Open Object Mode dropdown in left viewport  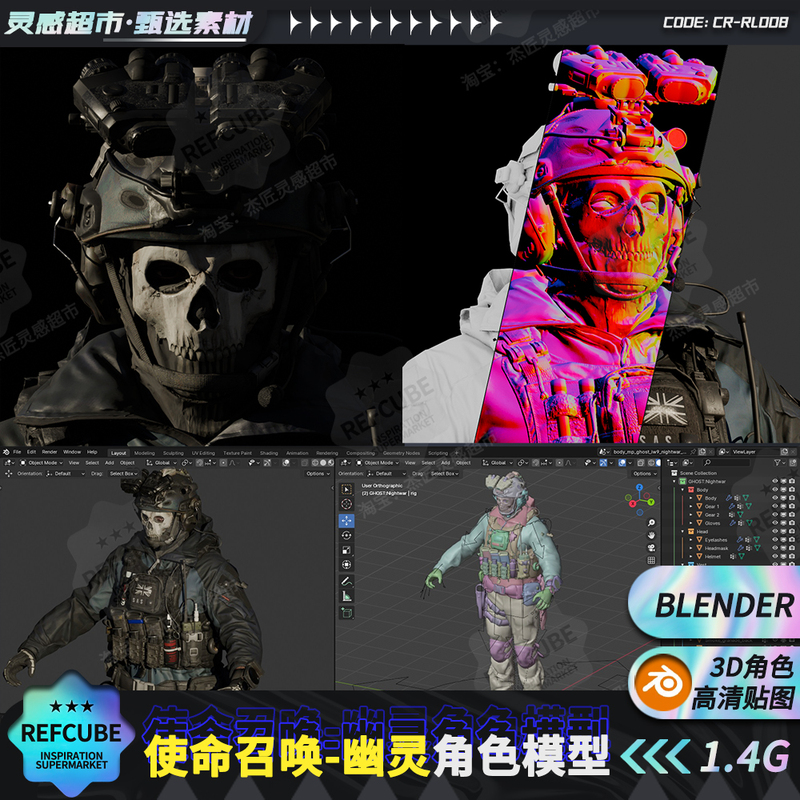click(x=41, y=463)
